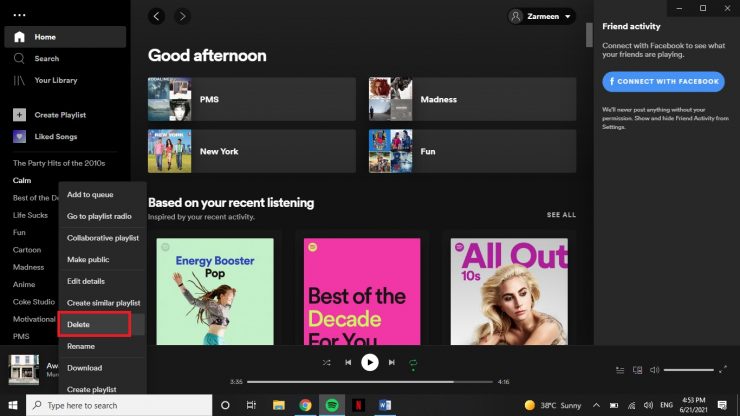Screen dimensions: 740x416
Task: Open Liked Songs heart icon
Action: 19,136
